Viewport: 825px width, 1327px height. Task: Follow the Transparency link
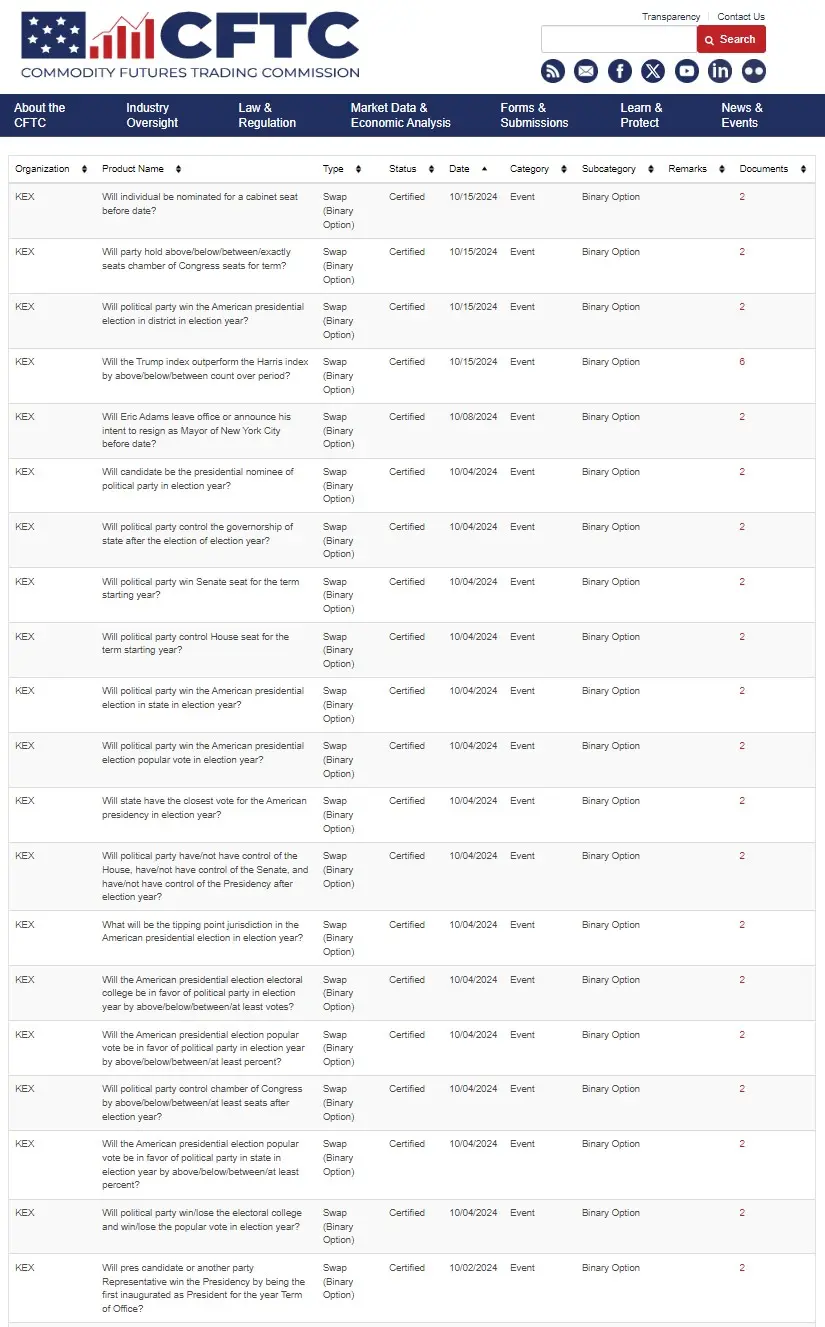point(671,17)
